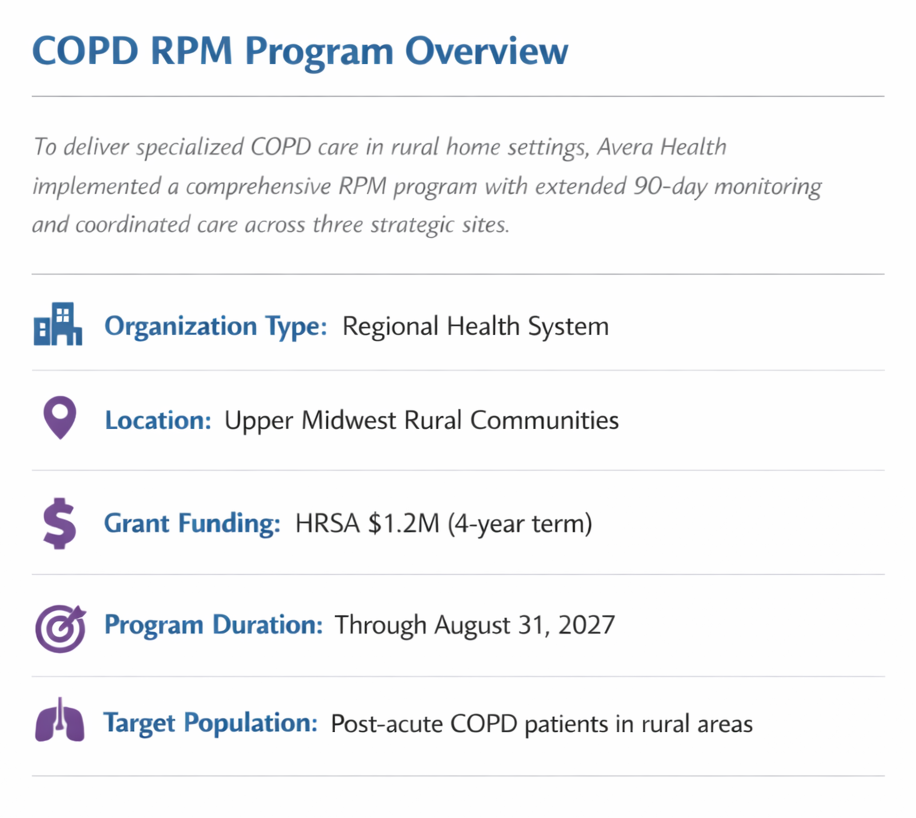Select the Organization Type label
The image size is (916, 818).
pyautogui.click(x=214, y=325)
